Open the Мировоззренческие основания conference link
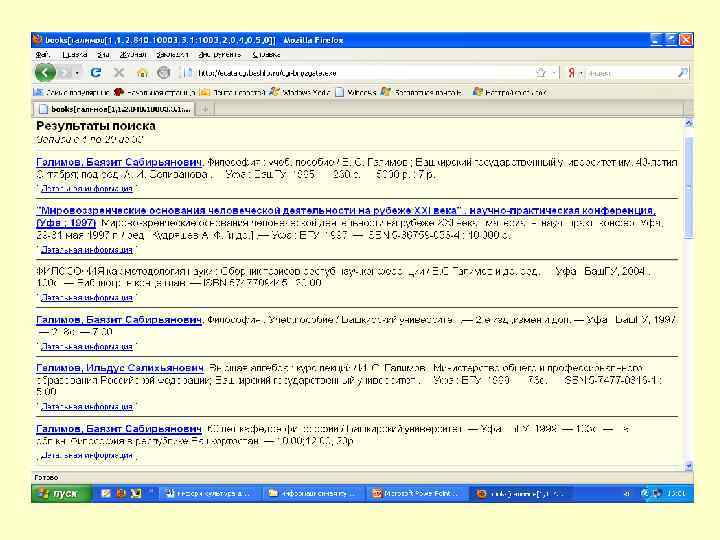 (346, 216)
